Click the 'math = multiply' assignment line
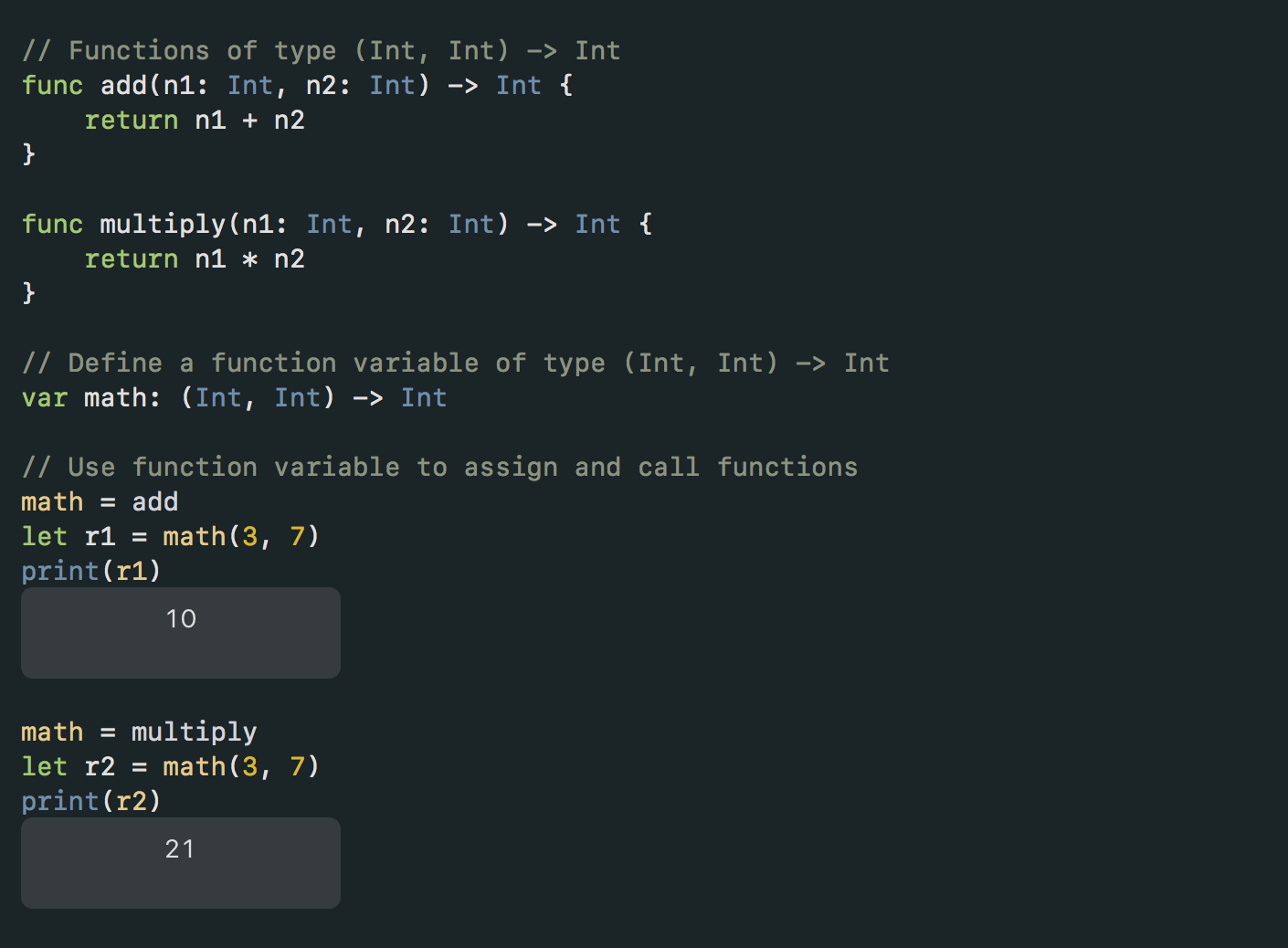The width and height of the screenshot is (1288, 948). 139,732
